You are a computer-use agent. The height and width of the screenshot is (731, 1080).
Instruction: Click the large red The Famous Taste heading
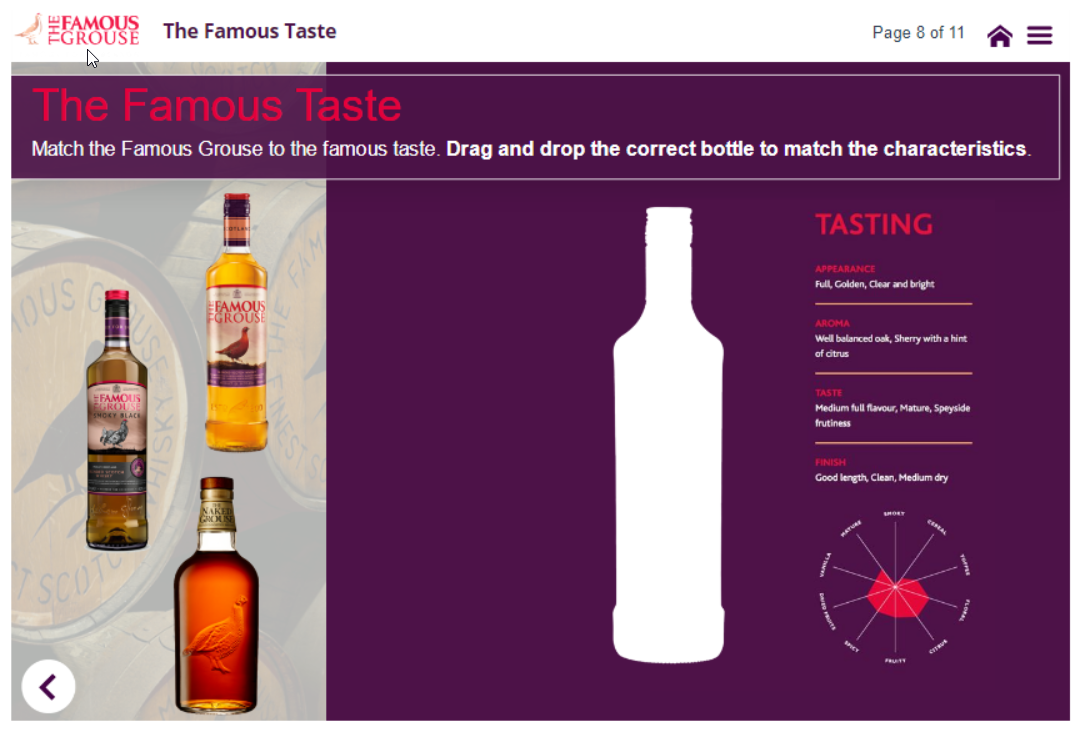(x=217, y=105)
